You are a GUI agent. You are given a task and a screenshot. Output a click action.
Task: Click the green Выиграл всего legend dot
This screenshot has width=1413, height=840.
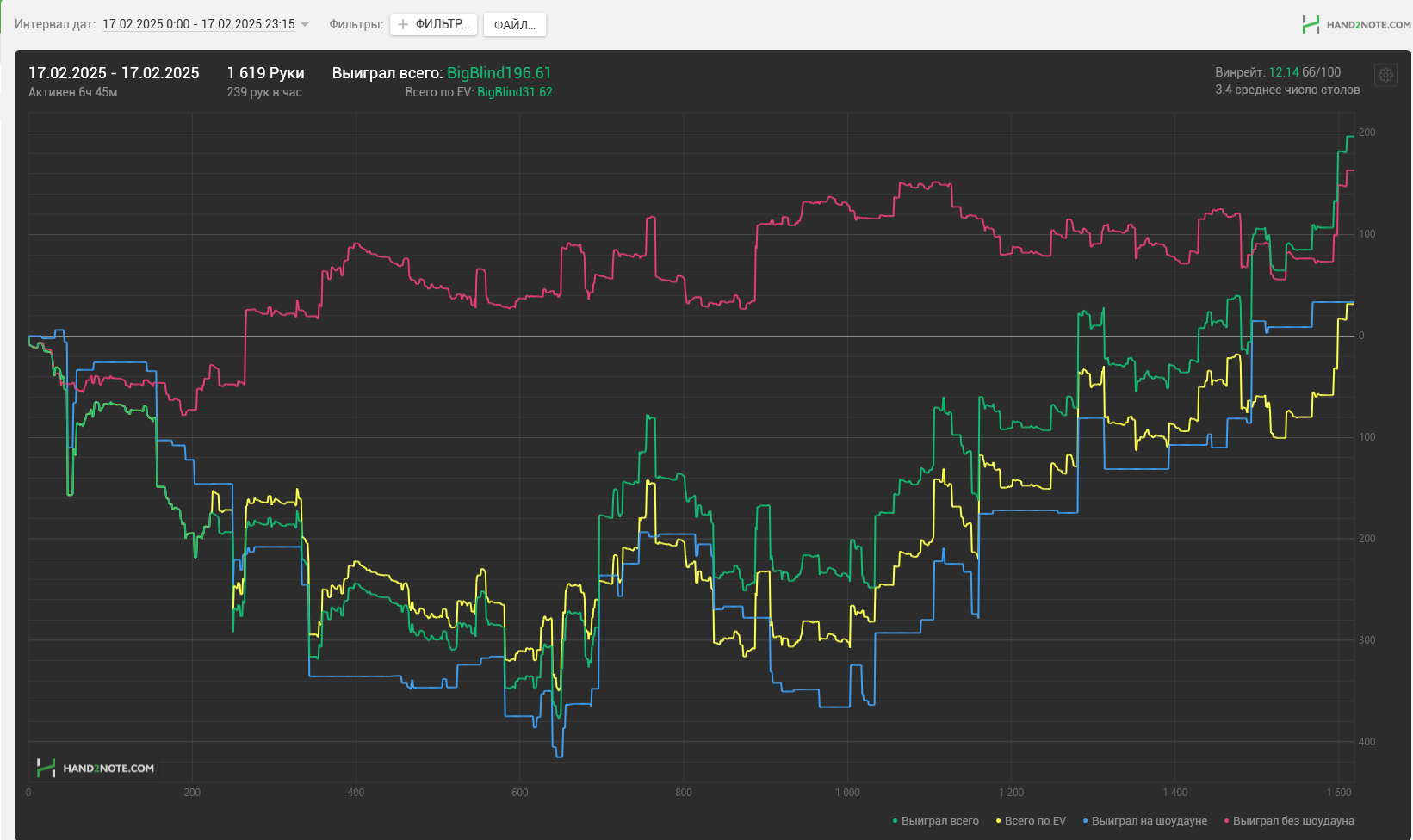[x=896, y=821]
